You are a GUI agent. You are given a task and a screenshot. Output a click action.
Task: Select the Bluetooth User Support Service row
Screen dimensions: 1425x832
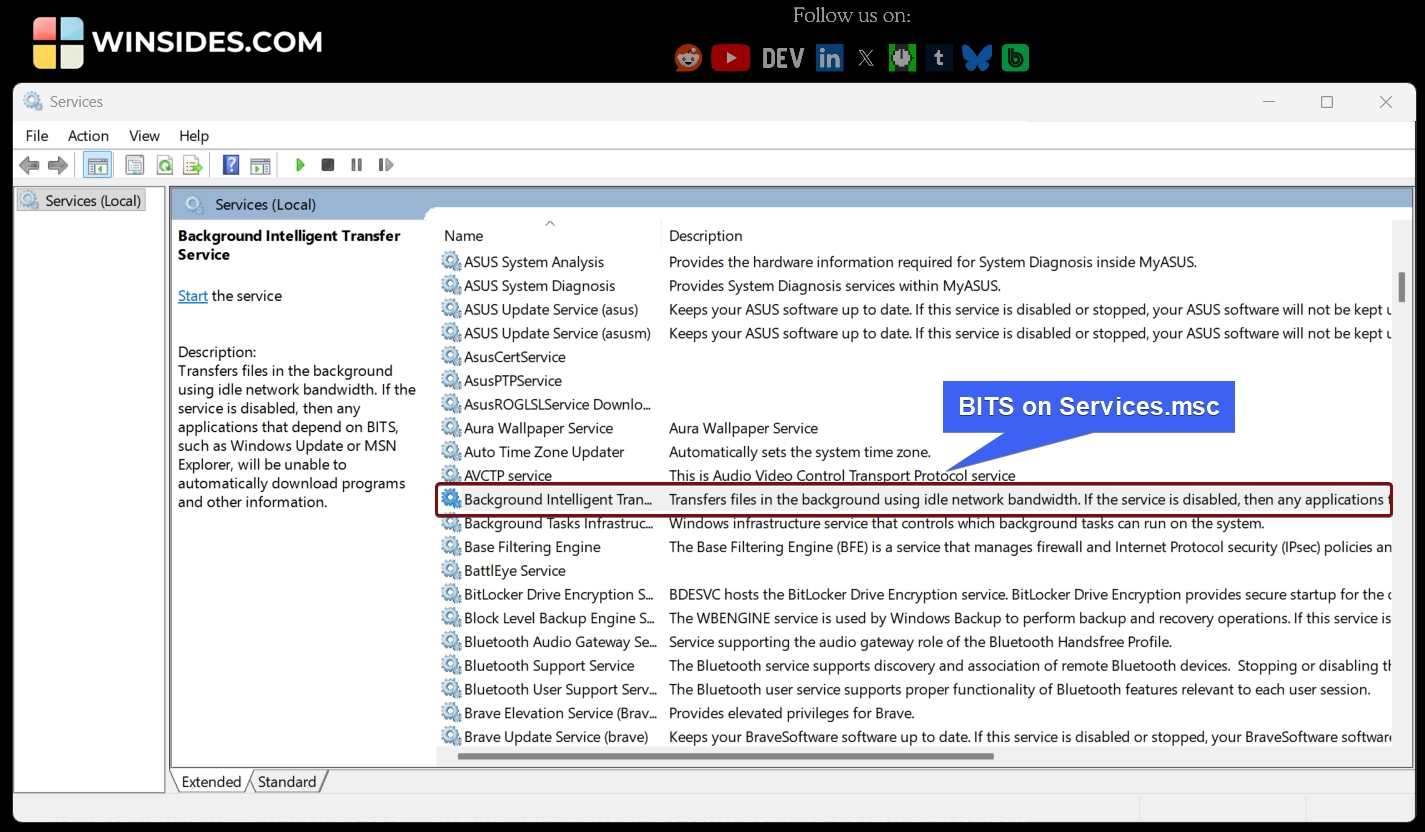[x=914, y=689]
